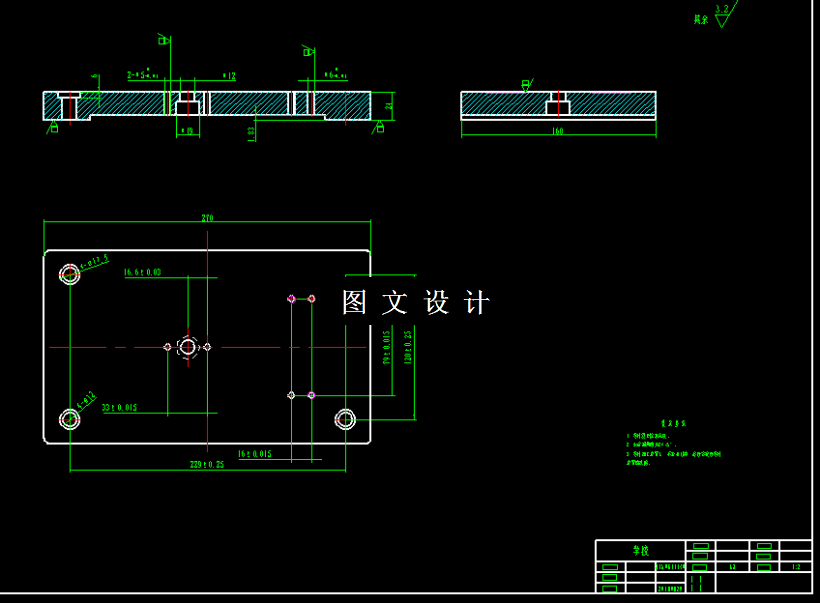Select the 3.2 surface roughness value

pyautogui.click(x=722, y=9)
